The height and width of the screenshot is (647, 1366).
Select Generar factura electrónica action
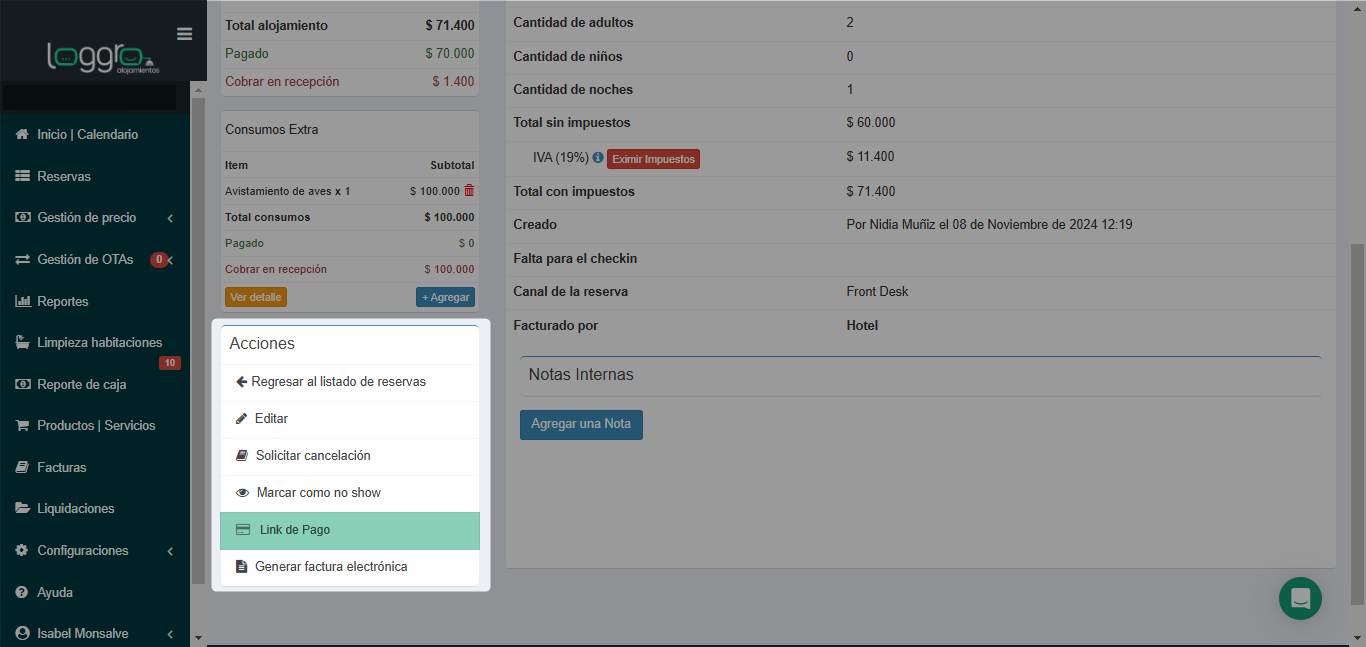[x=330, y=567]
